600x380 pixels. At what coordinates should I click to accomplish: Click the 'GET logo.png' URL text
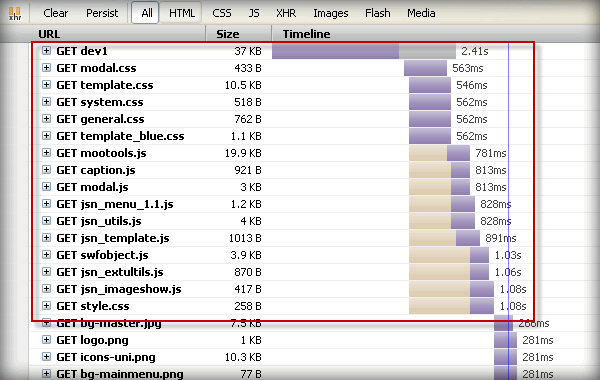92,340
